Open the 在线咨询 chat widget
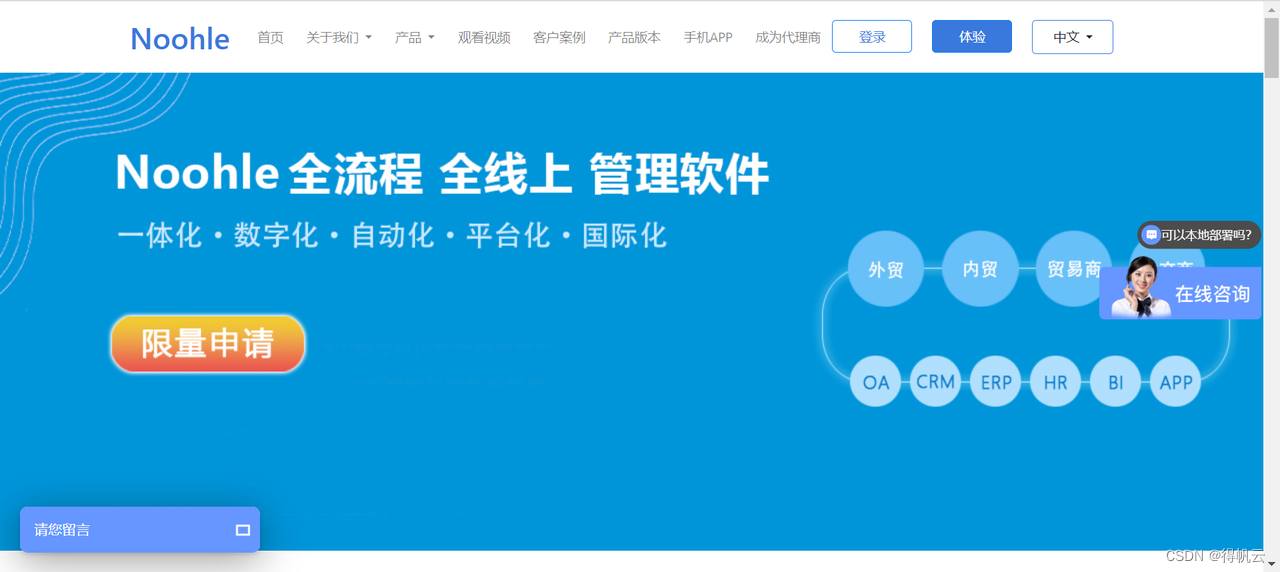This screenshot has height=572, width=1280. tap(1180, 293)
